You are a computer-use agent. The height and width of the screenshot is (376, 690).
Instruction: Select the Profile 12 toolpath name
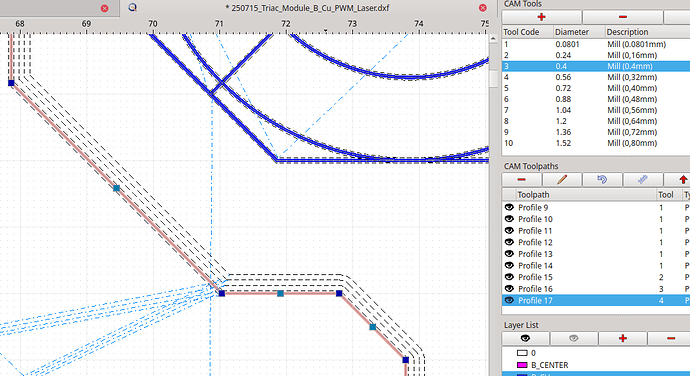(535, 242)
